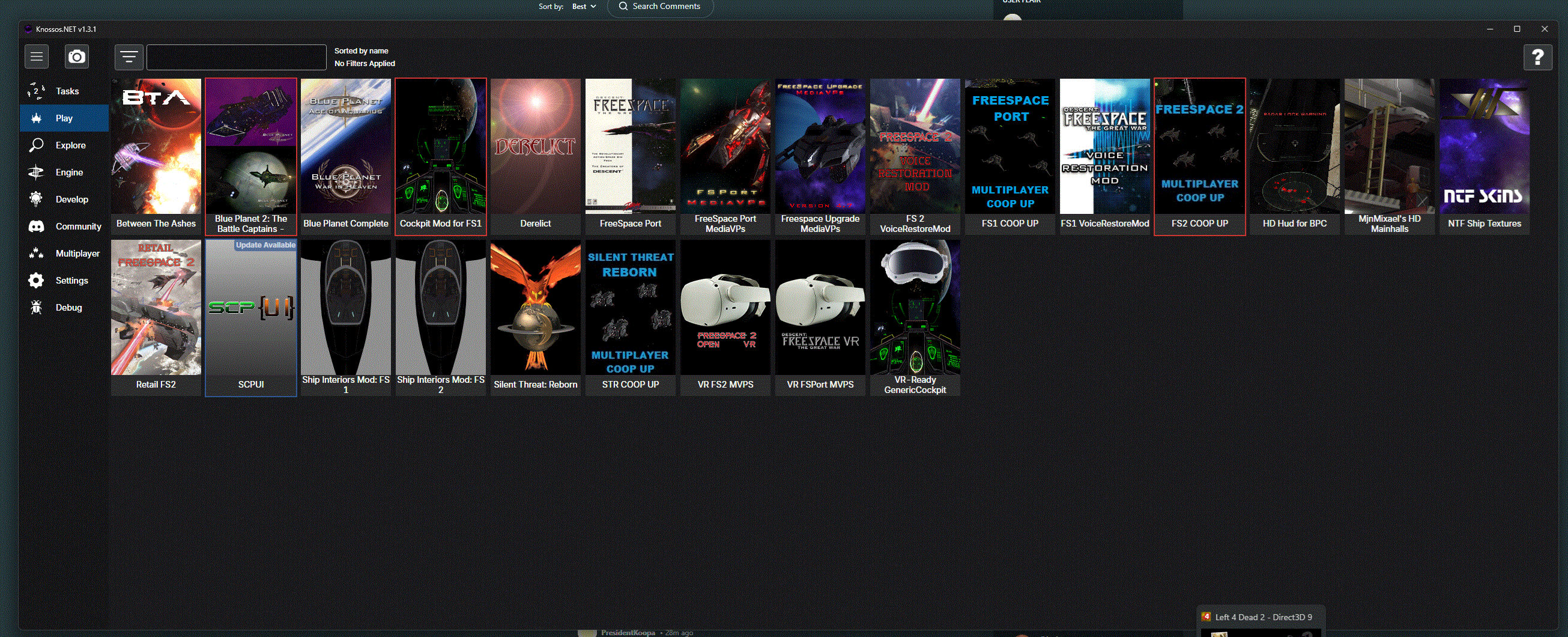Select the FS1 COOP UP card
The image size is (1568, 637).
1011,156
